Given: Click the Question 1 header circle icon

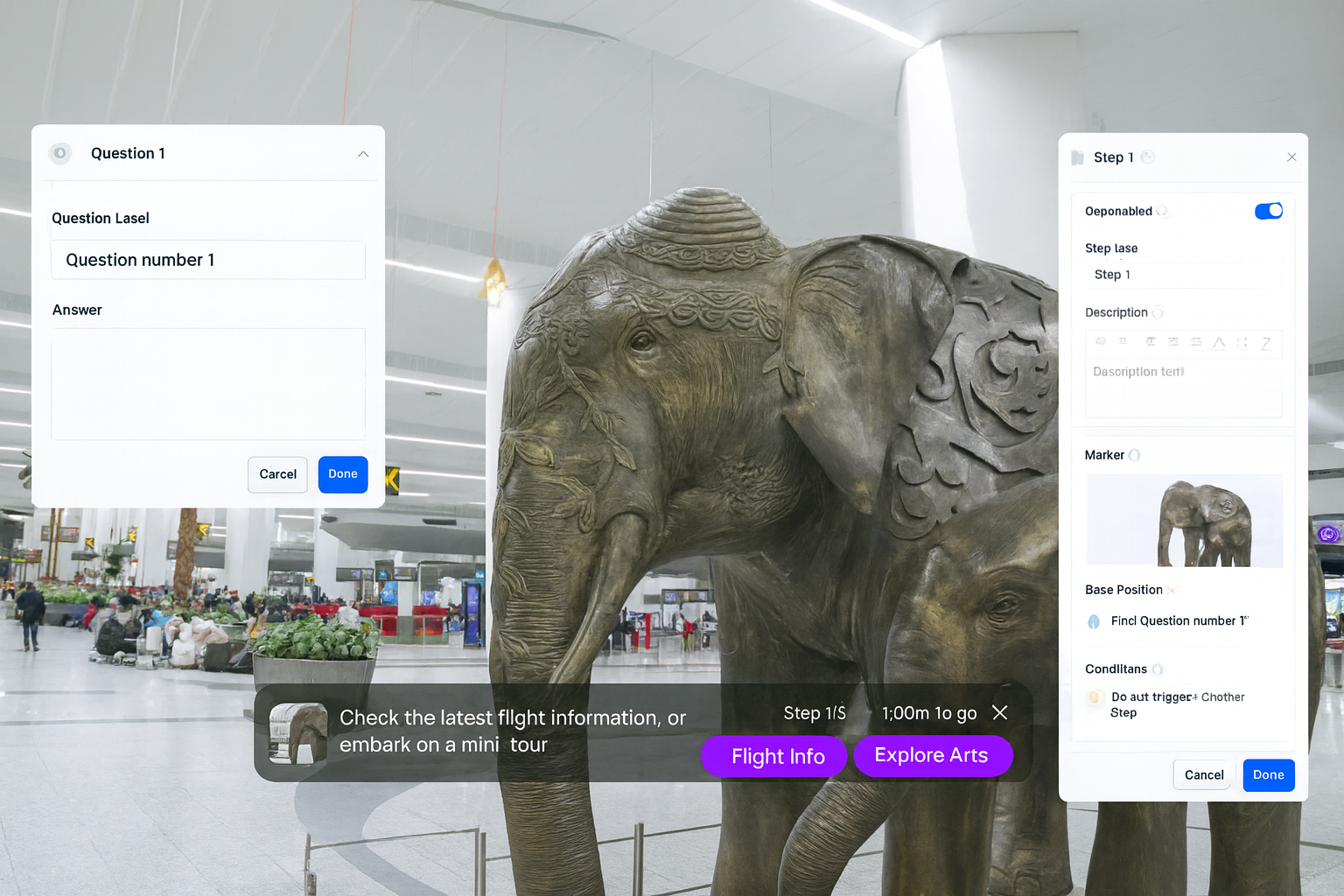Looking at the screenshot, I should pos(59,153).
